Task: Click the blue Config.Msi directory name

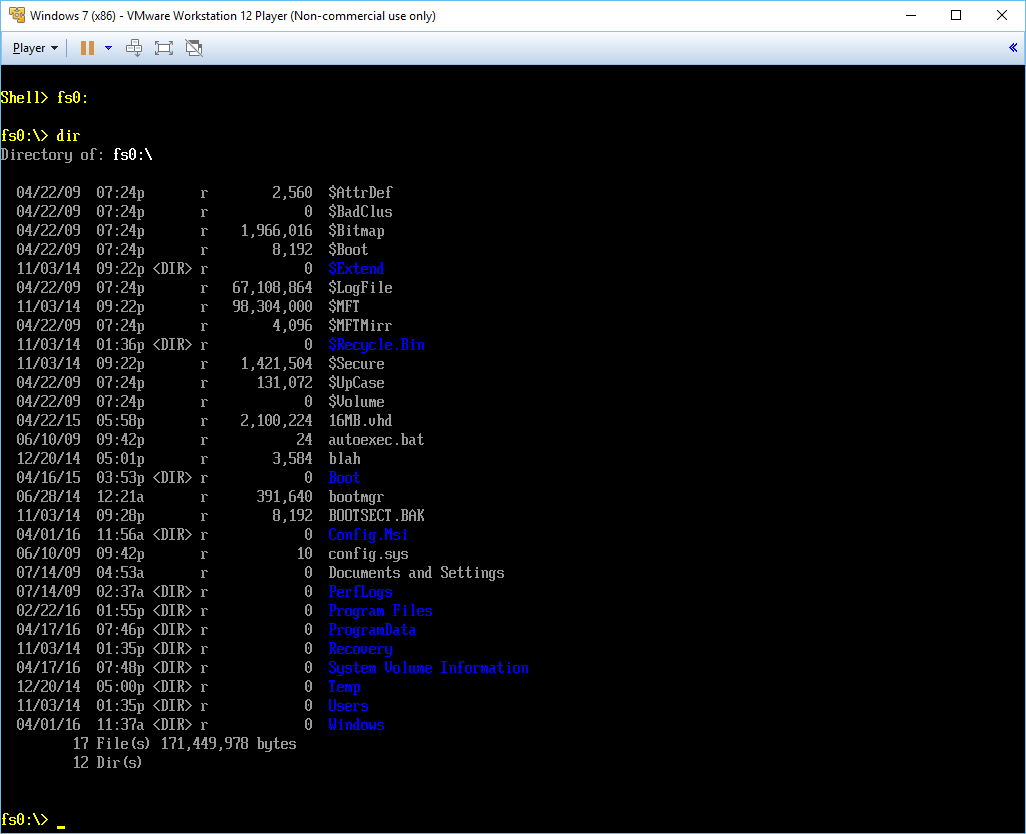Action: (x=368, y=534)
